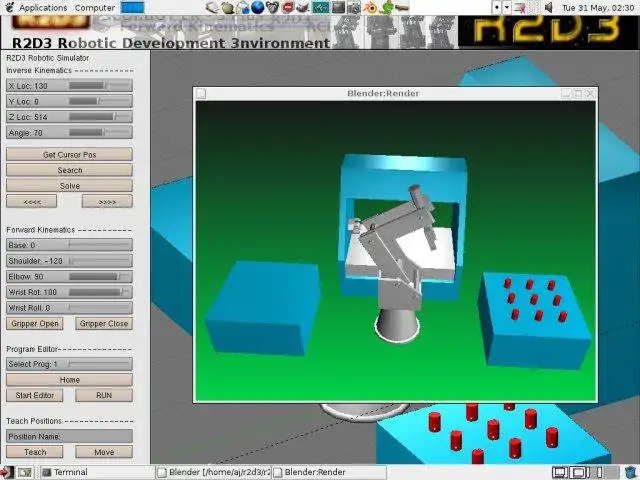Open the trash icon in bottom panel
Image resolution: width=640 pixels, height=480 pixels.
tap(631, 473)
